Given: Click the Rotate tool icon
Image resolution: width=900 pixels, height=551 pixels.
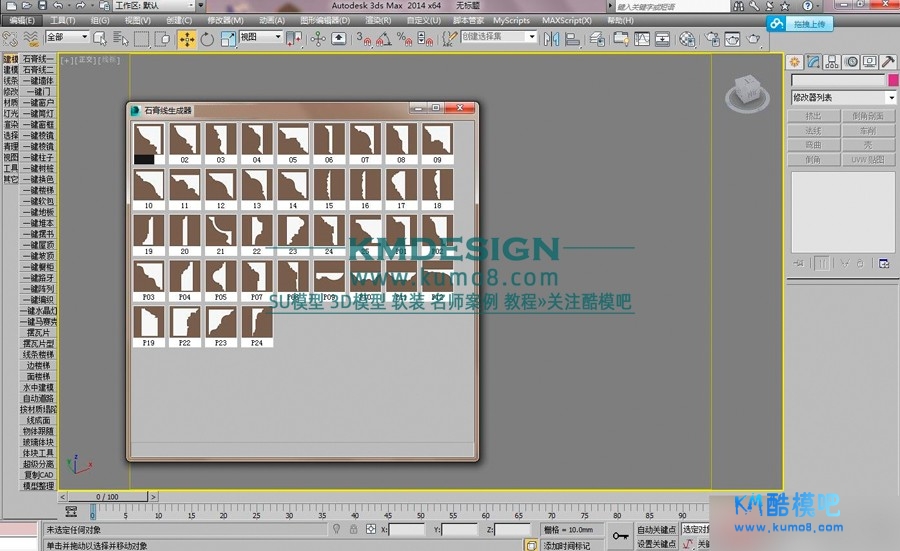Looking at the screenshot, I should click(x=207, y=39).
